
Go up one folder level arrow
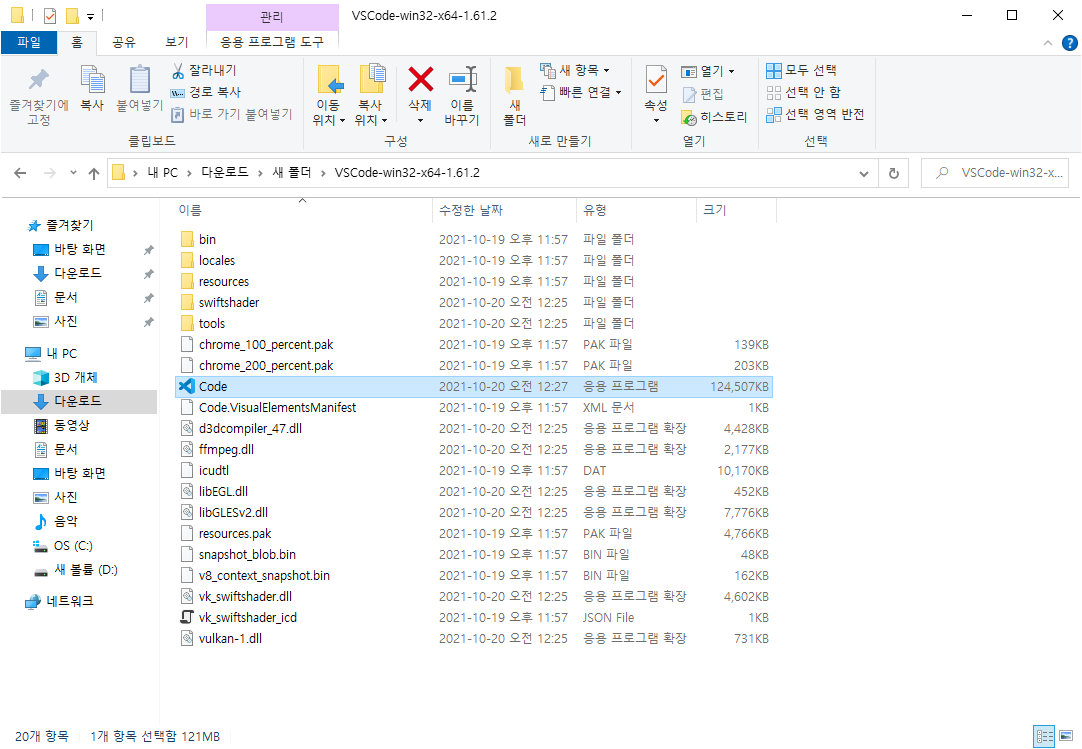pyautogui.click(x=94, y=173)
